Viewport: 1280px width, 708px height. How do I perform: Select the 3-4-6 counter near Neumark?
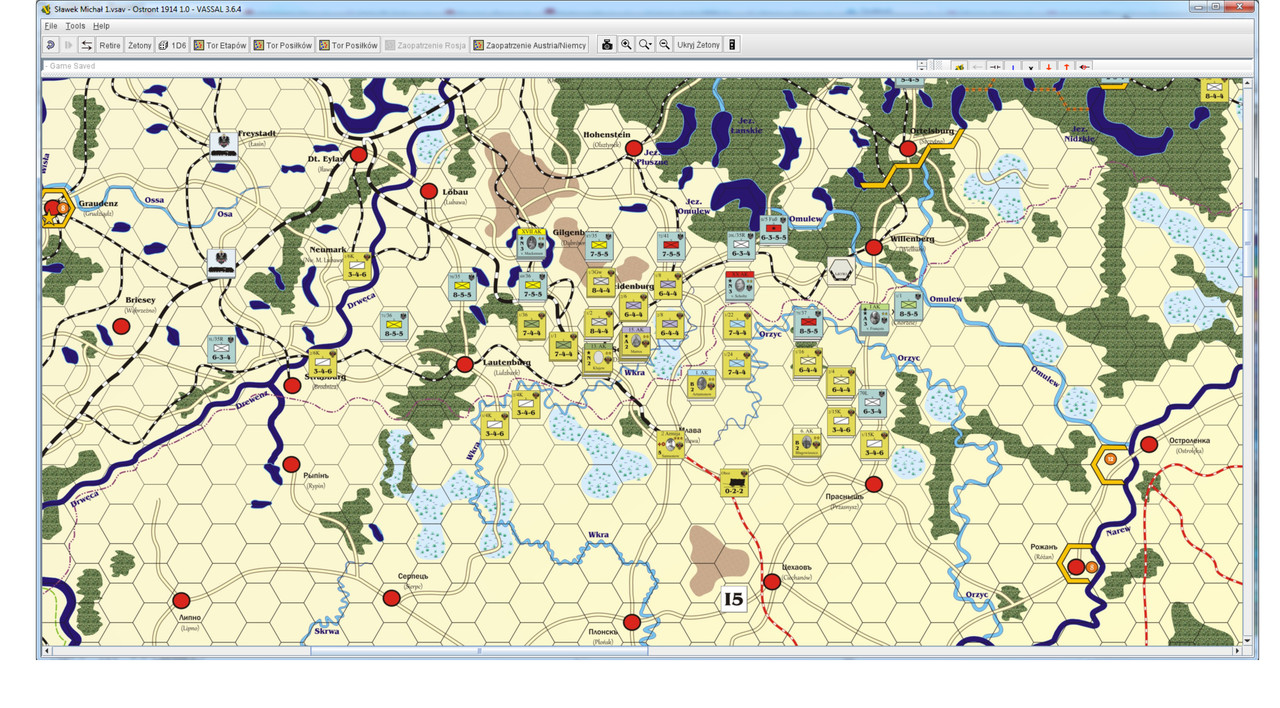pyautogui.click(x=356, y=265)
